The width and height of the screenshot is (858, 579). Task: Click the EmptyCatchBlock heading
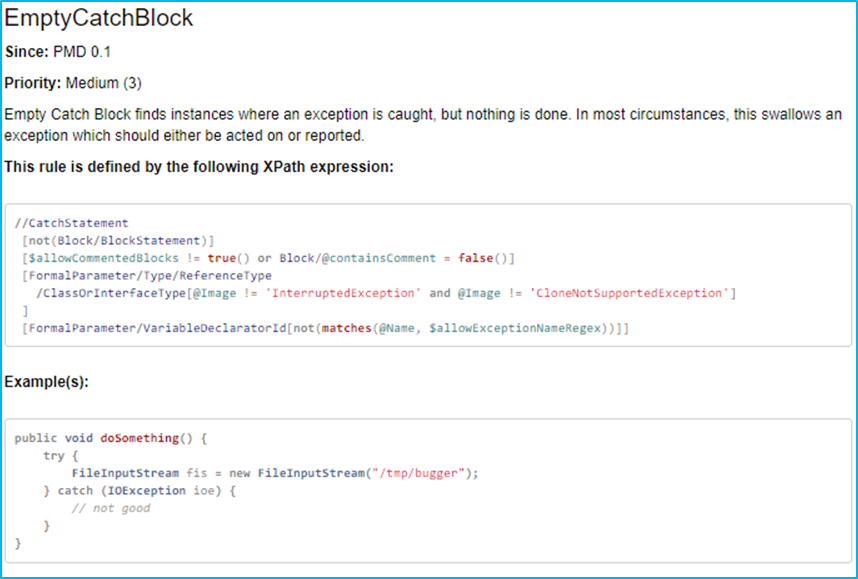click(99, 19)
